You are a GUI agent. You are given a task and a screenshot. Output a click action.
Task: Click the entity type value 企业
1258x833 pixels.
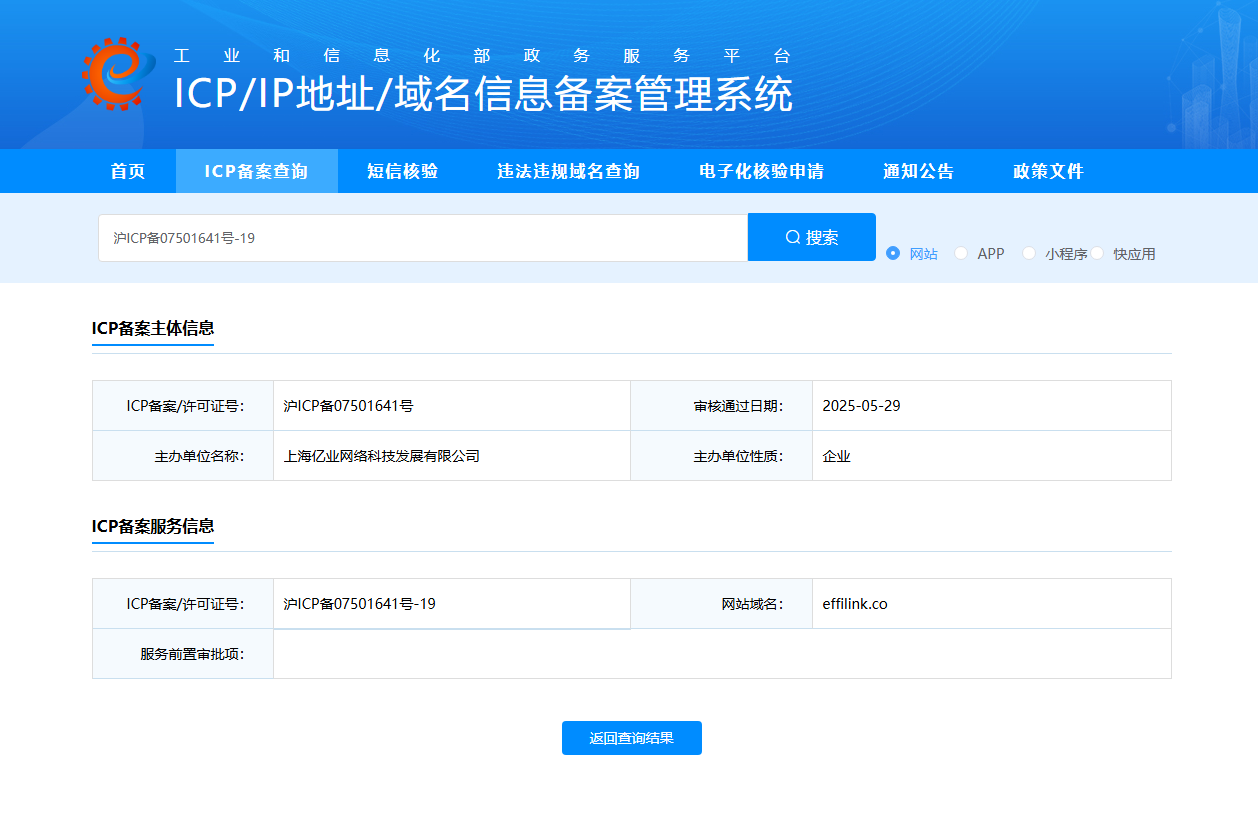pyautogui.click(x=836, y=456)
